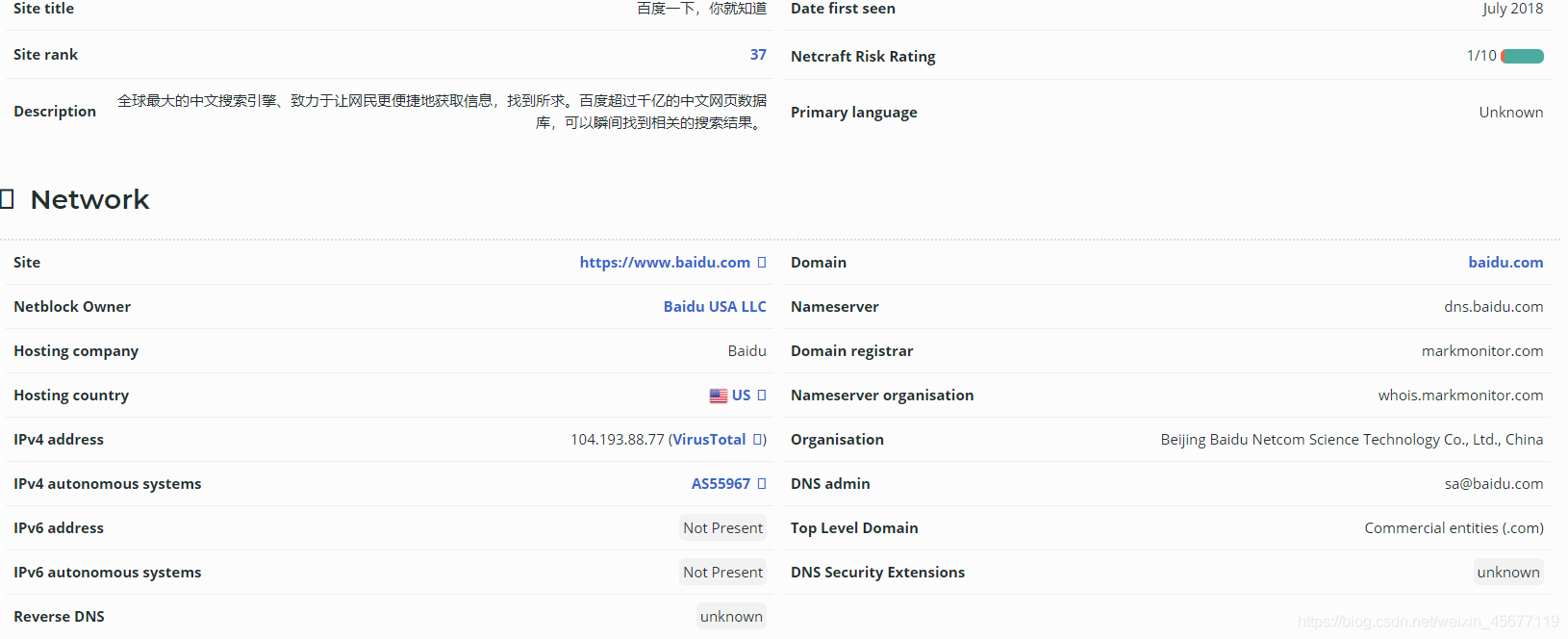Click the external-link icon beside AS55967
The image size is (1568, 639).
[762, 484]
